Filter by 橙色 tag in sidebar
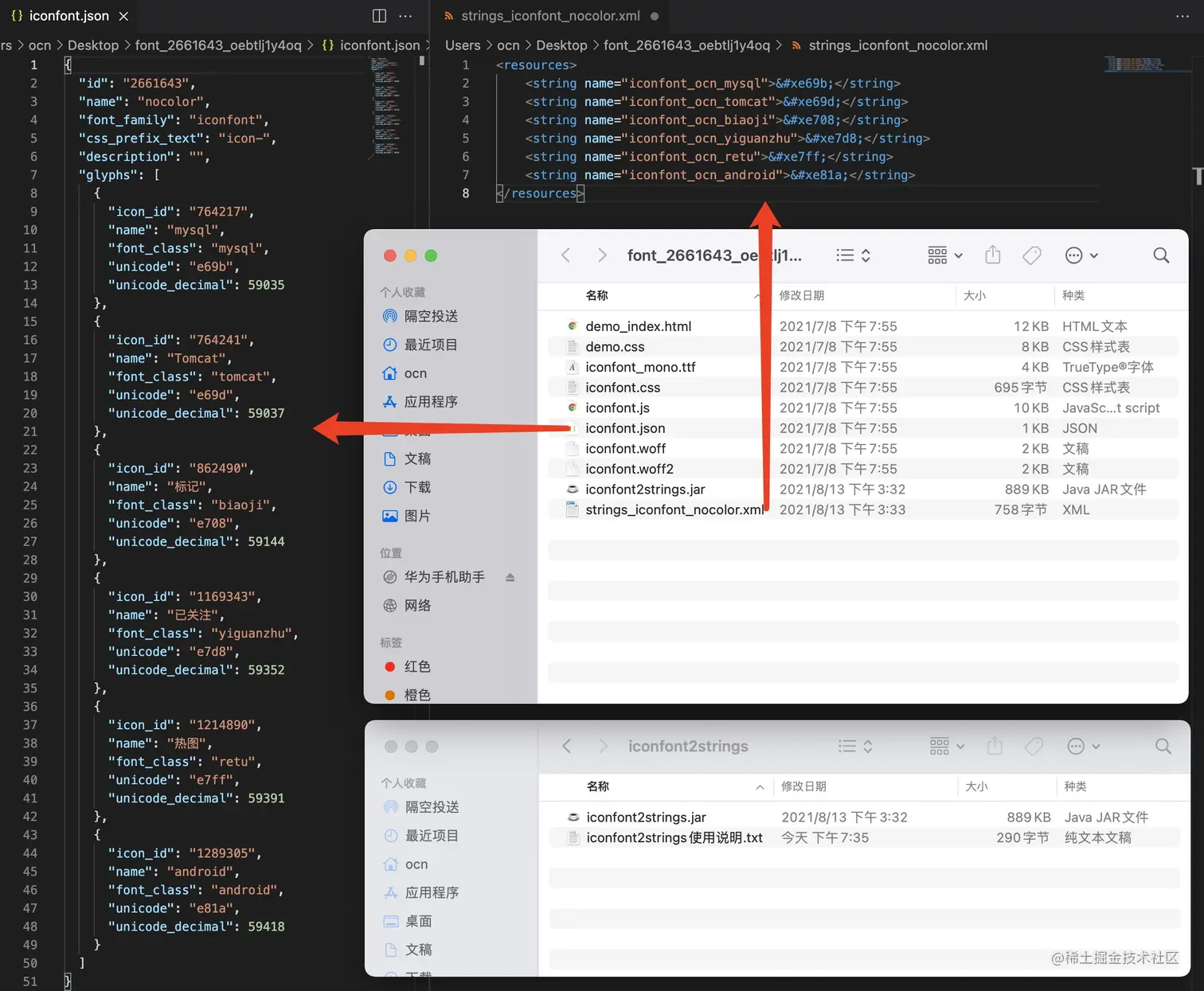 (x=407, y=695)
